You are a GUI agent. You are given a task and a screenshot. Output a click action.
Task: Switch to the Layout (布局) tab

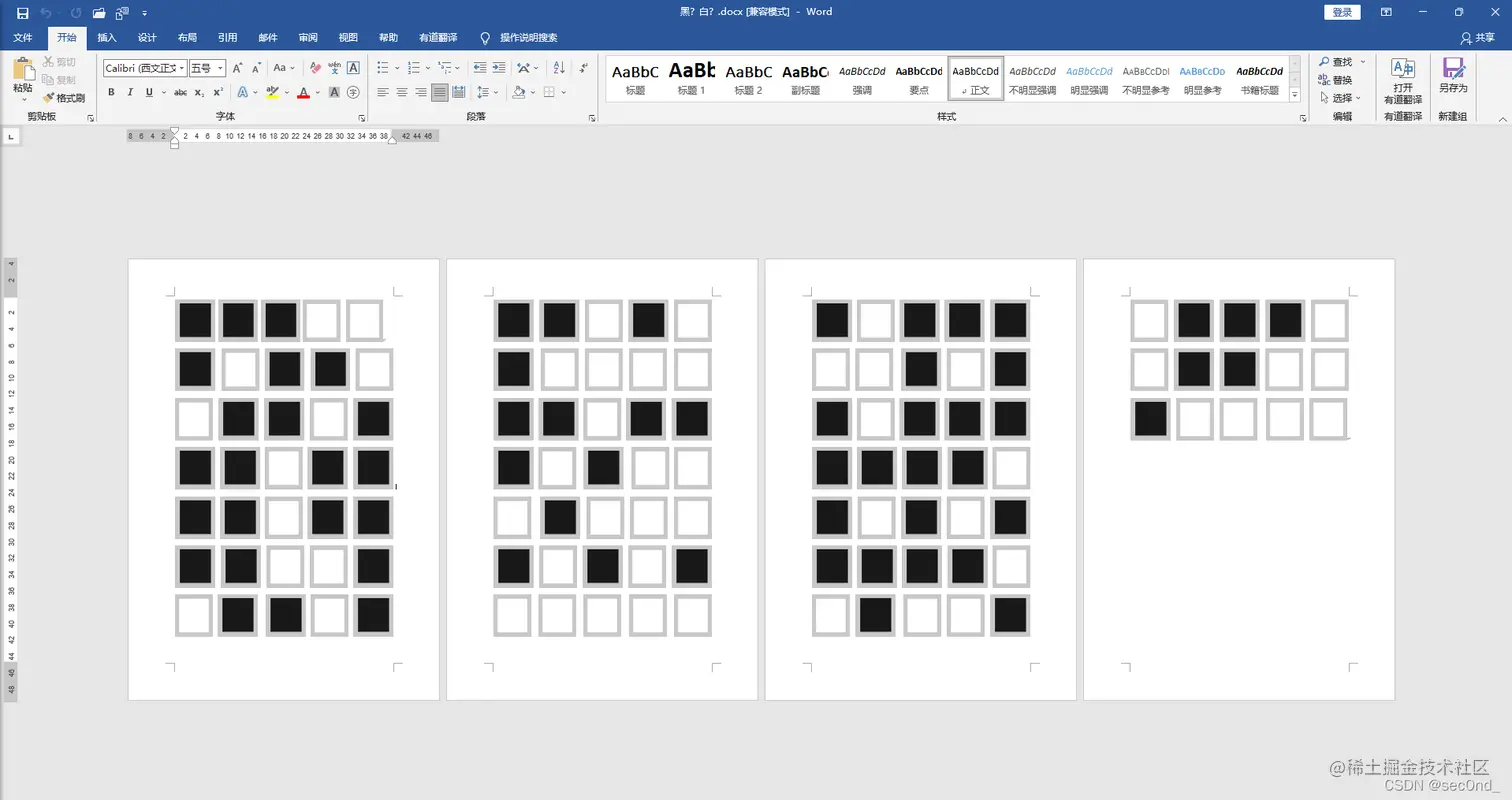tap(187, 38)
